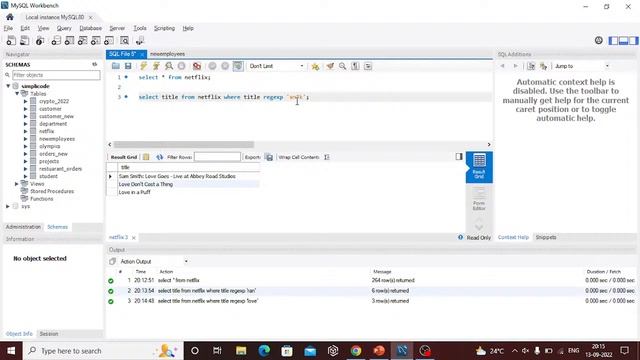This screenshot has width=640, height=360.
Task: Open a new SQL tab for queries
Action: (x=11, y=40)
